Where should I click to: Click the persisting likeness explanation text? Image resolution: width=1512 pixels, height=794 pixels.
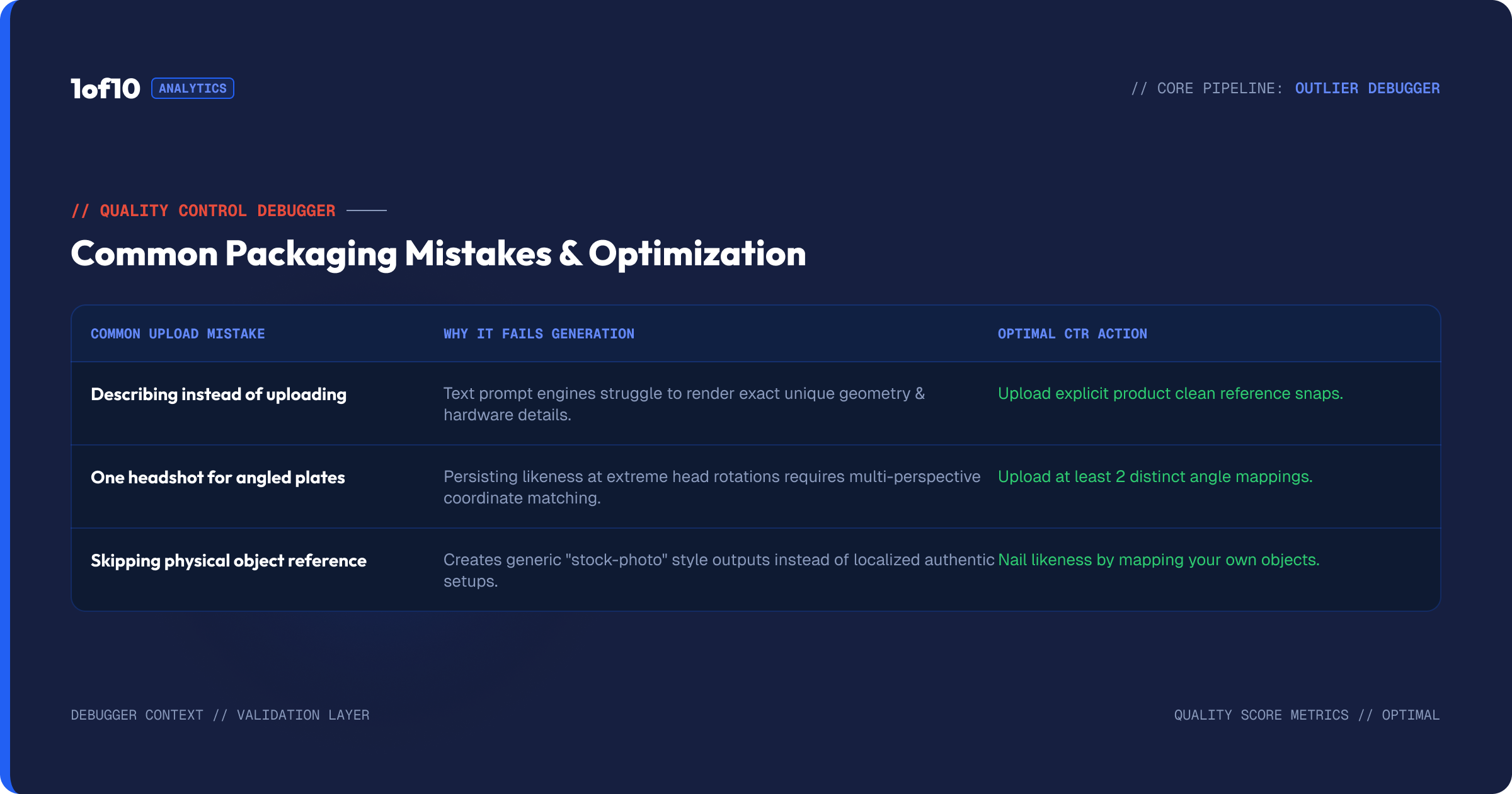tap(712, 487)
